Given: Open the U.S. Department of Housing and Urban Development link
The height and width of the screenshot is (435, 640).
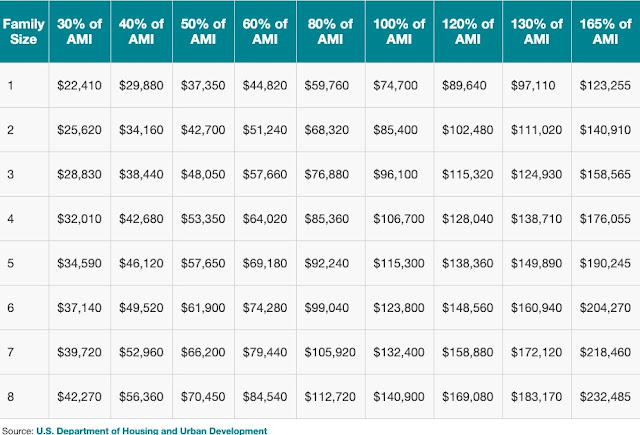Looking at the screenshot, I should pyautogui.click(x=152, y=430).
